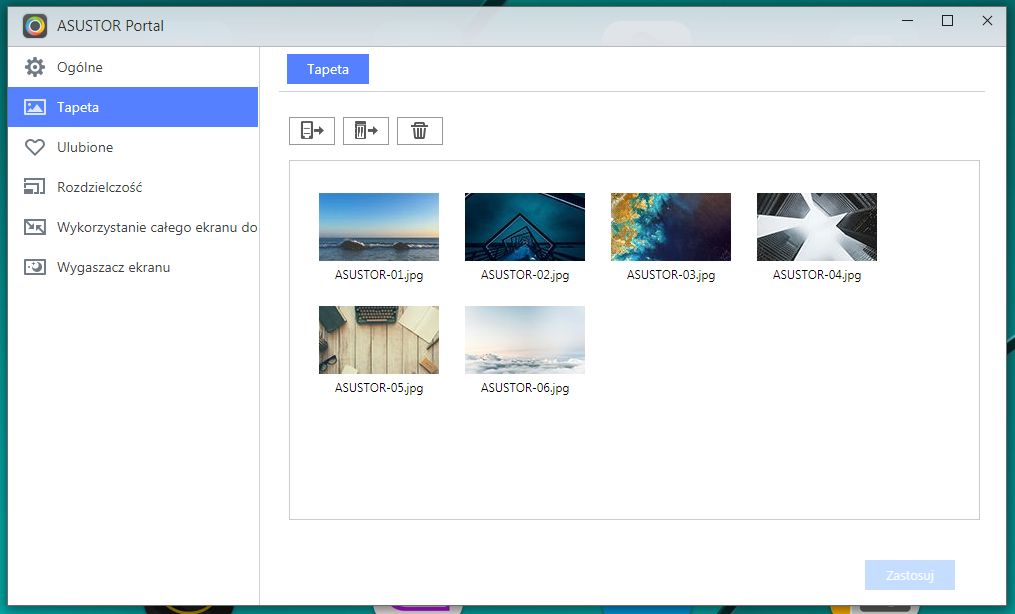This screenshot has width=1015, height=614.
Task: Select the ASUSTOR-06.jpg clouds thumbnail
Action: tap(525, 340)
